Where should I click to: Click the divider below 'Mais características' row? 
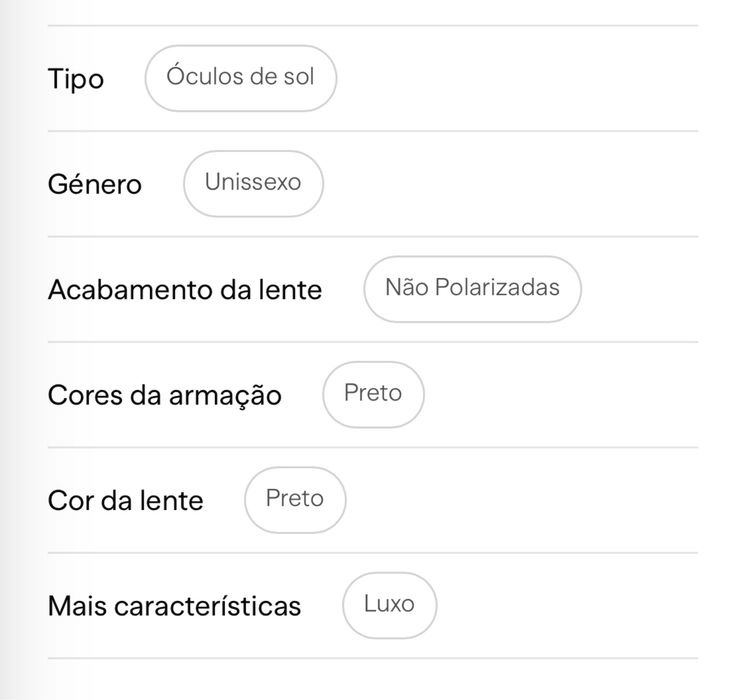373,659
